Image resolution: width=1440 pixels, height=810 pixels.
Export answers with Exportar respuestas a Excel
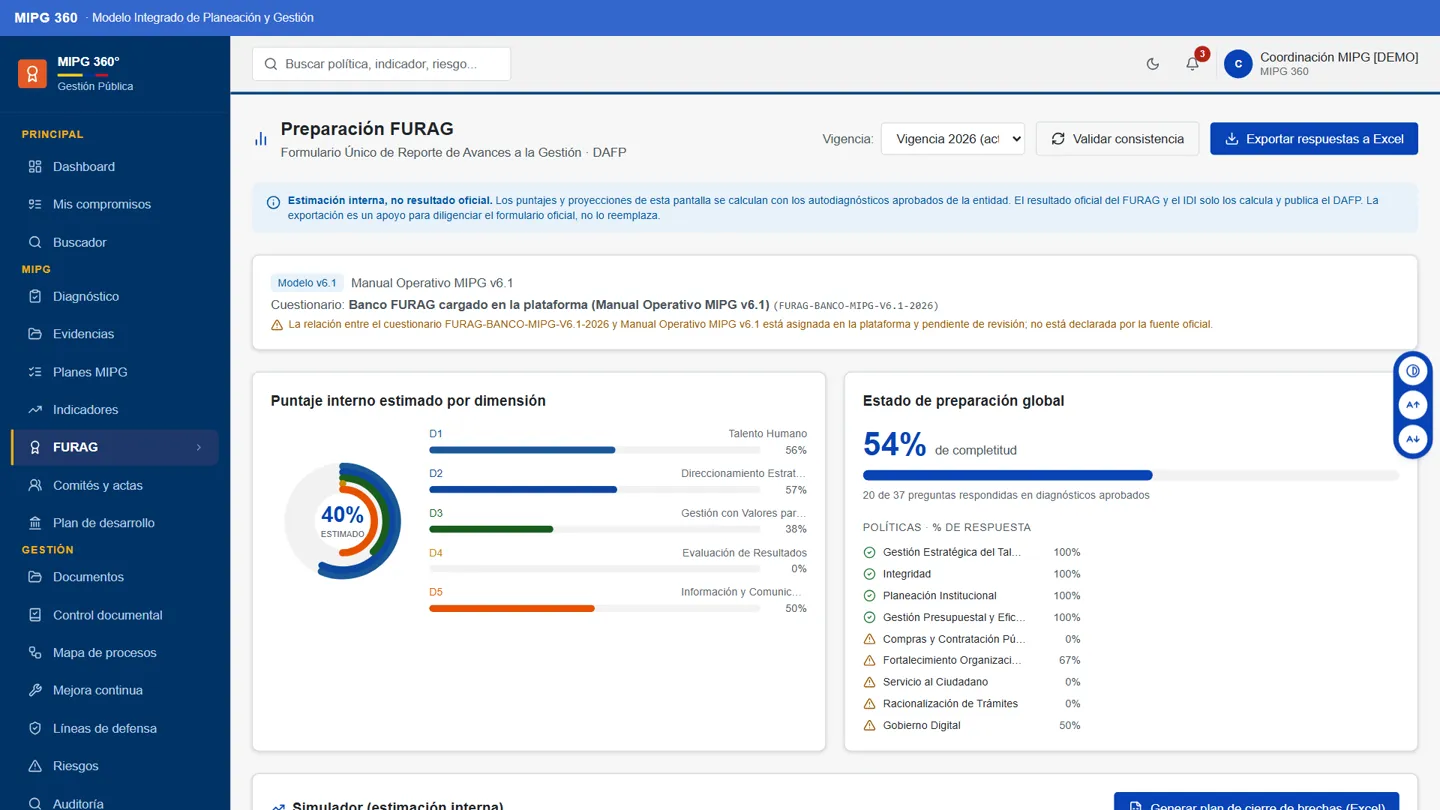1314,139
